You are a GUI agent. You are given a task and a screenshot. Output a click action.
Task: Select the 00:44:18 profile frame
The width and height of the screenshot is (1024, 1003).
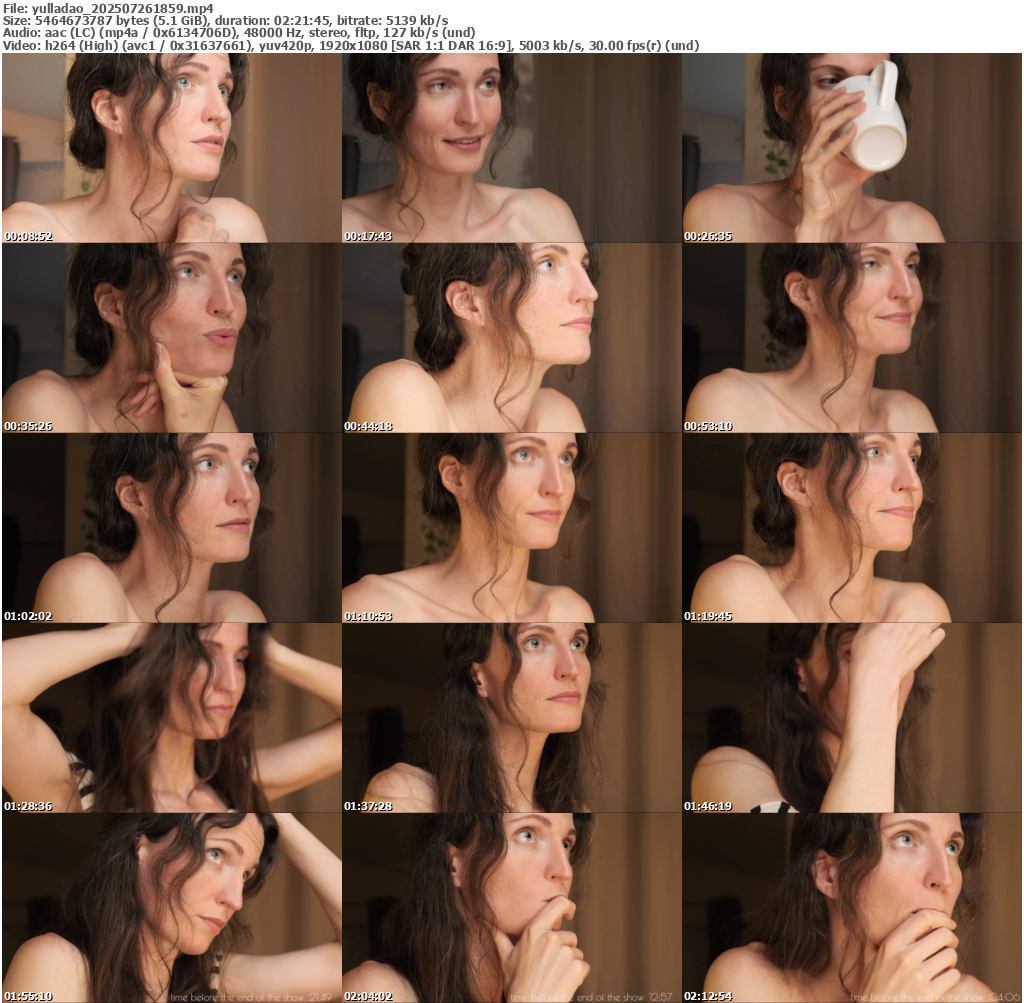(x=511, y=337)
